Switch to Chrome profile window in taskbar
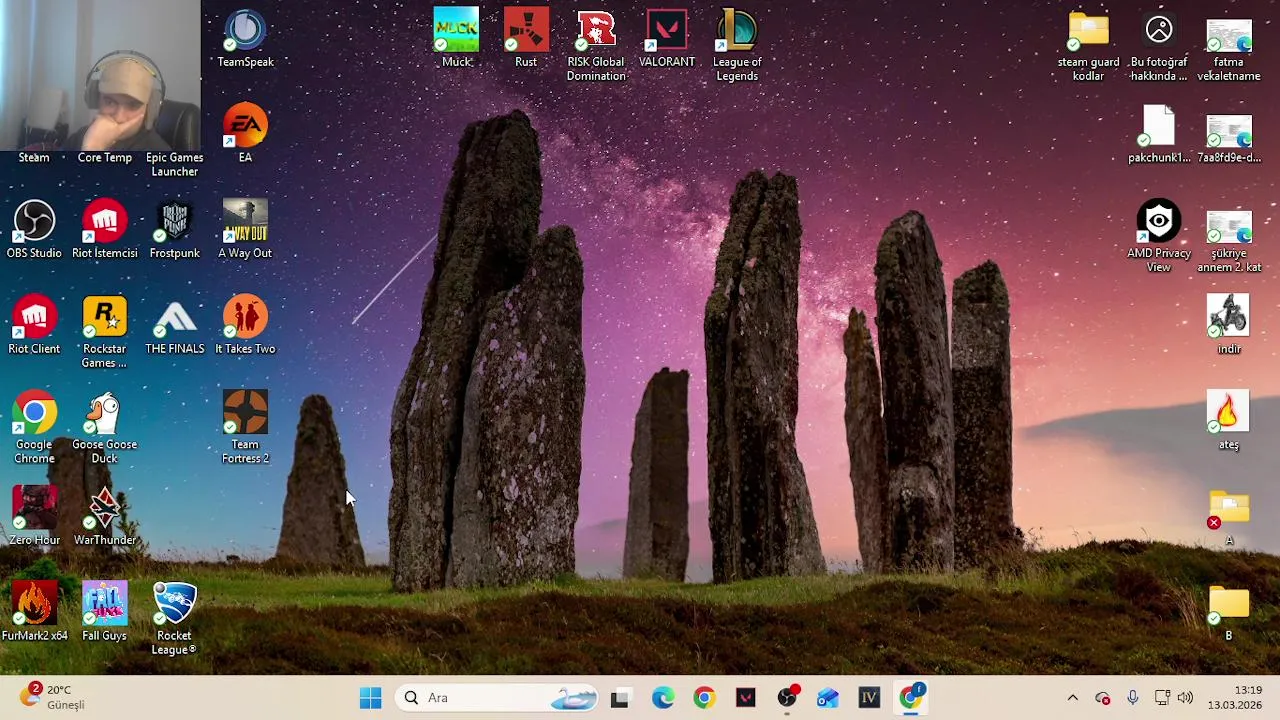The image size is (1280, 720). 911,698
